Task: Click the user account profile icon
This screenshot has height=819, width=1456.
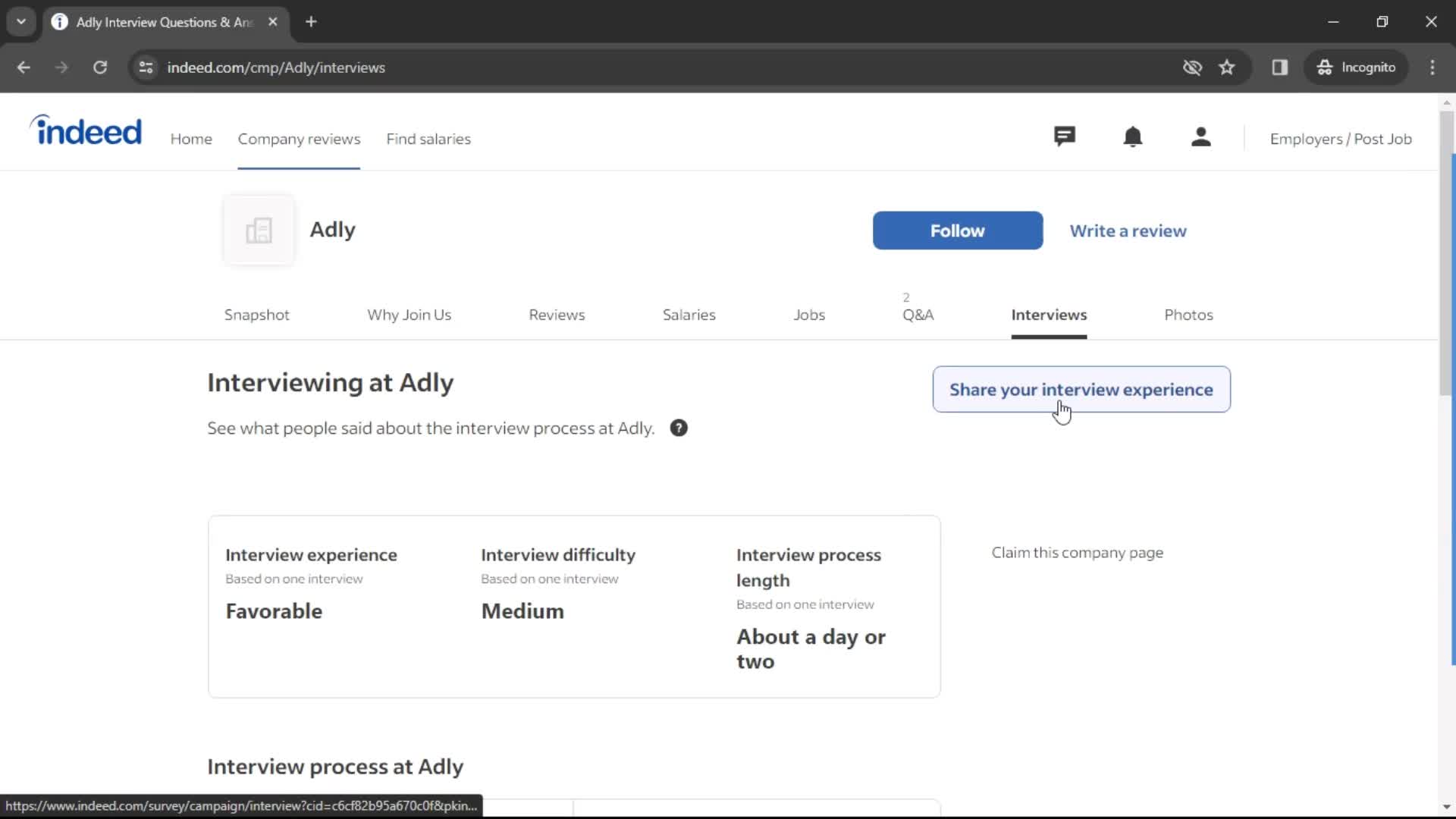Action: coord(1201,137)
